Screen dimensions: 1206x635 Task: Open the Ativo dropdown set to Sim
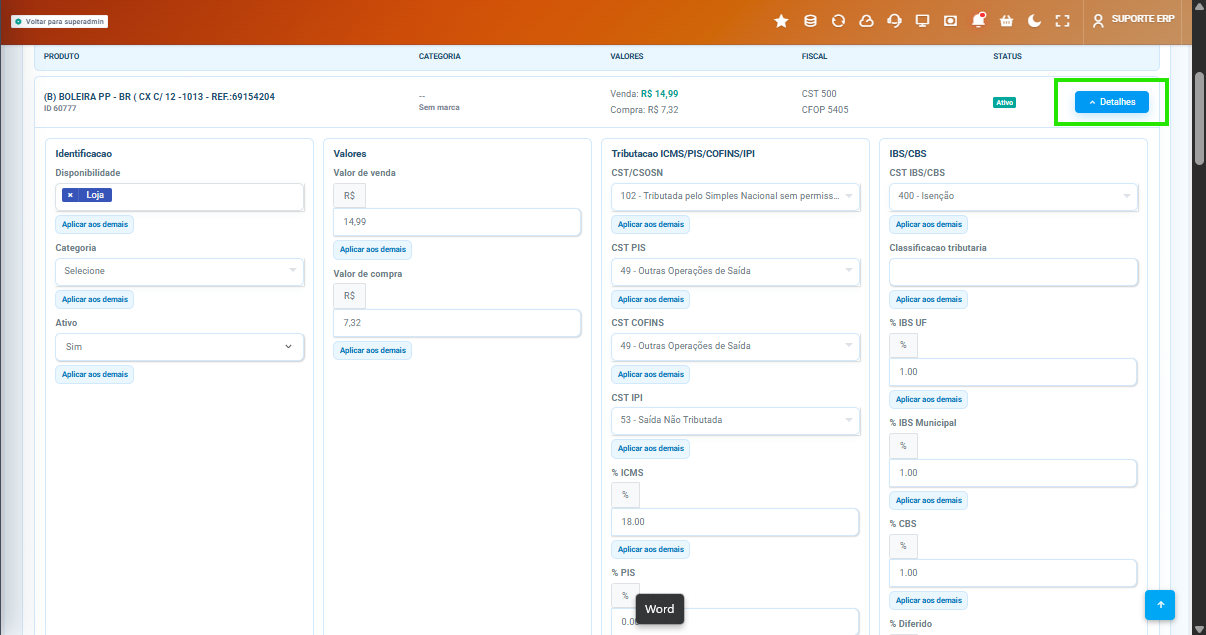(180, 347)
